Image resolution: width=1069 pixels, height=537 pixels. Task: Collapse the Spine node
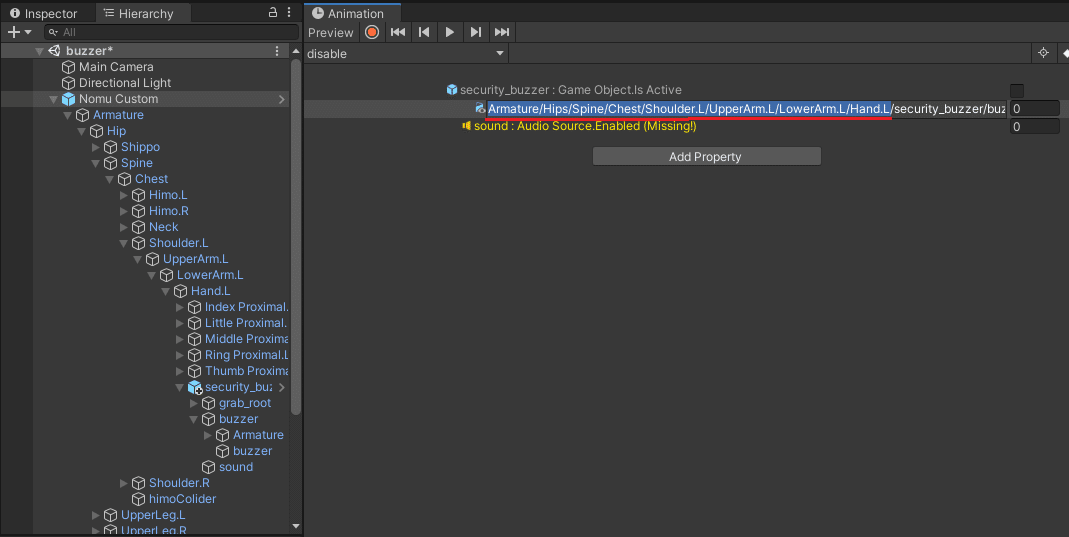click(95, 163)
